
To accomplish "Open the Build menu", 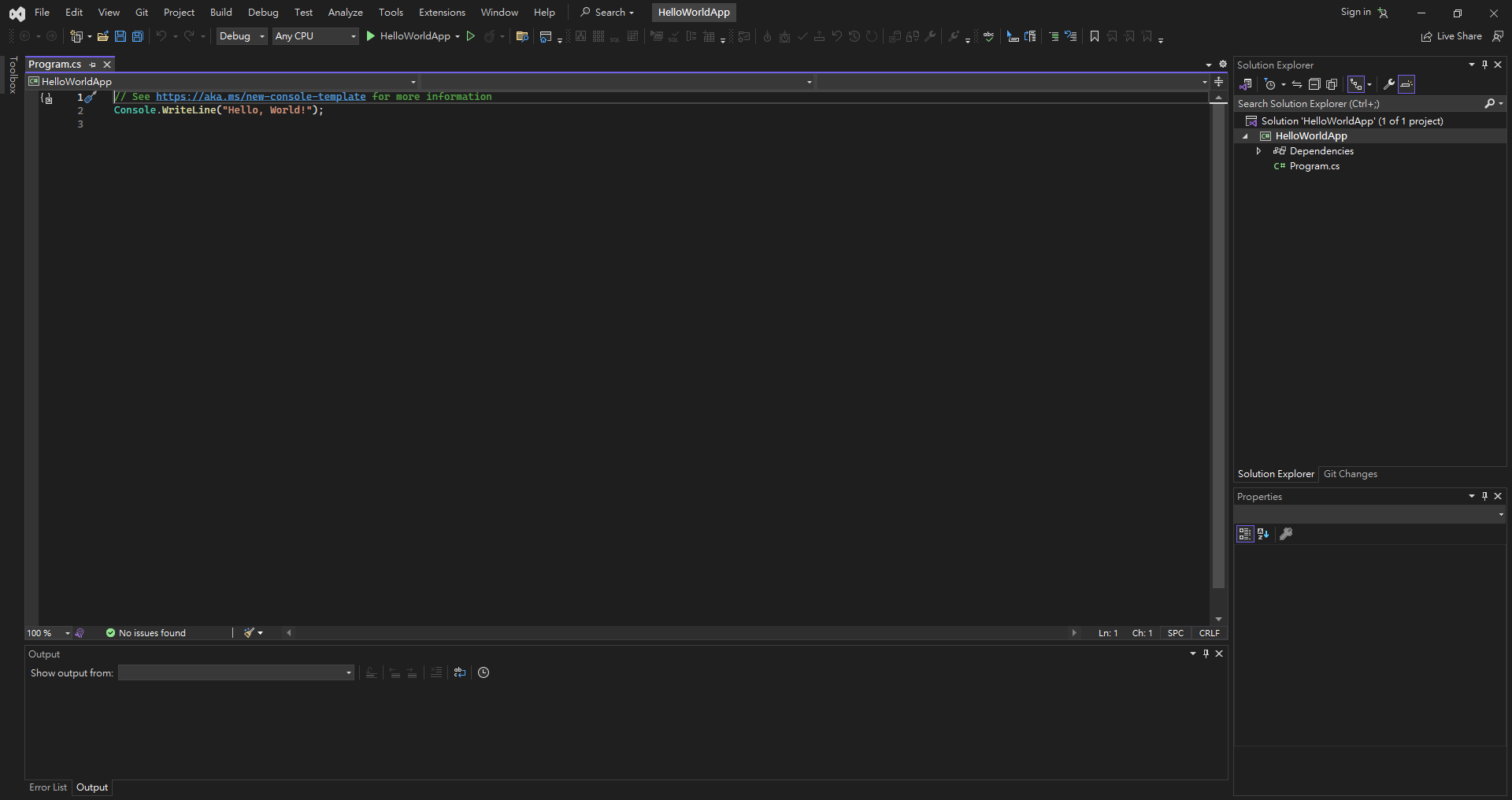I will point(220,13).
